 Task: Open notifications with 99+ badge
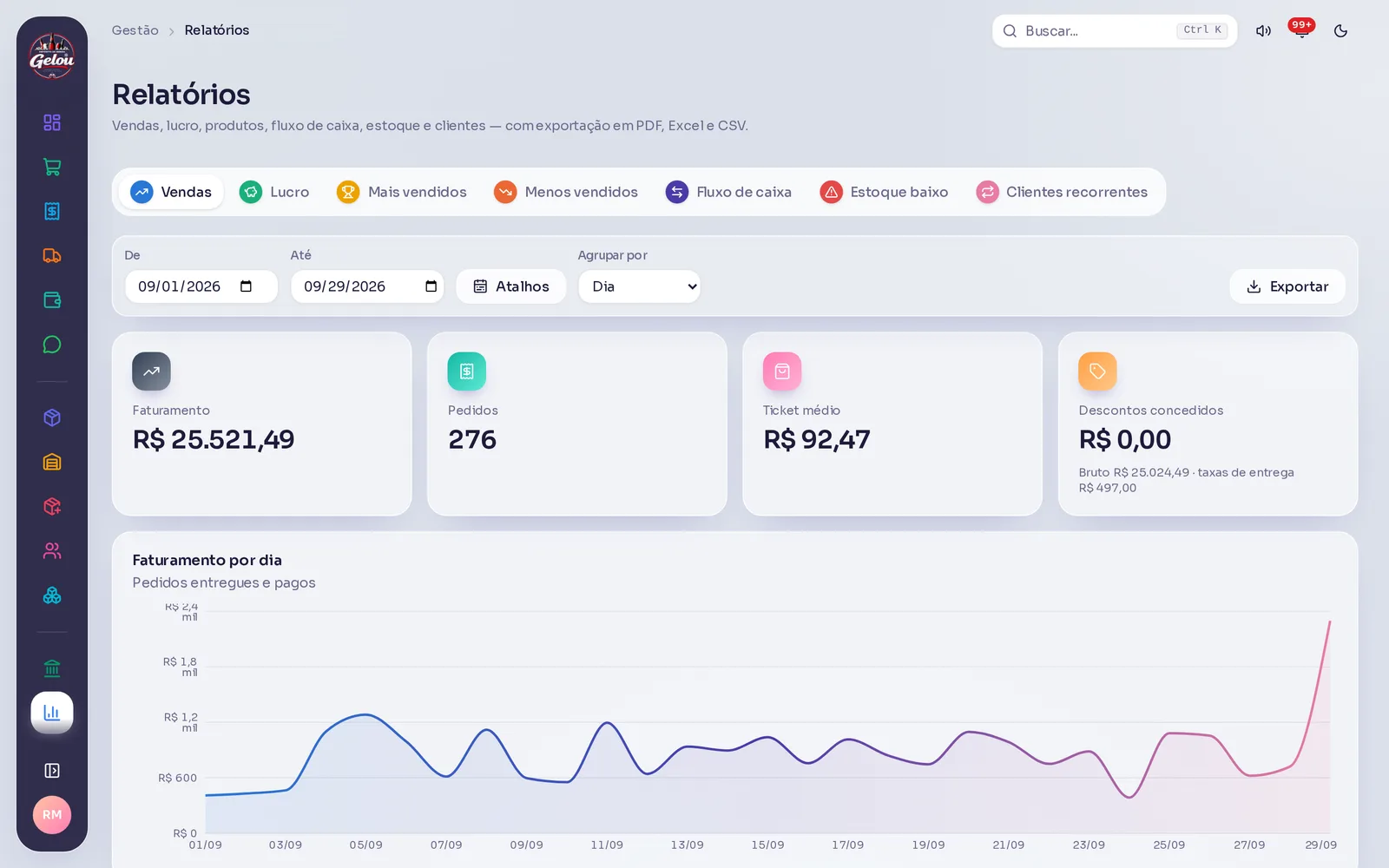point(1301,30)
